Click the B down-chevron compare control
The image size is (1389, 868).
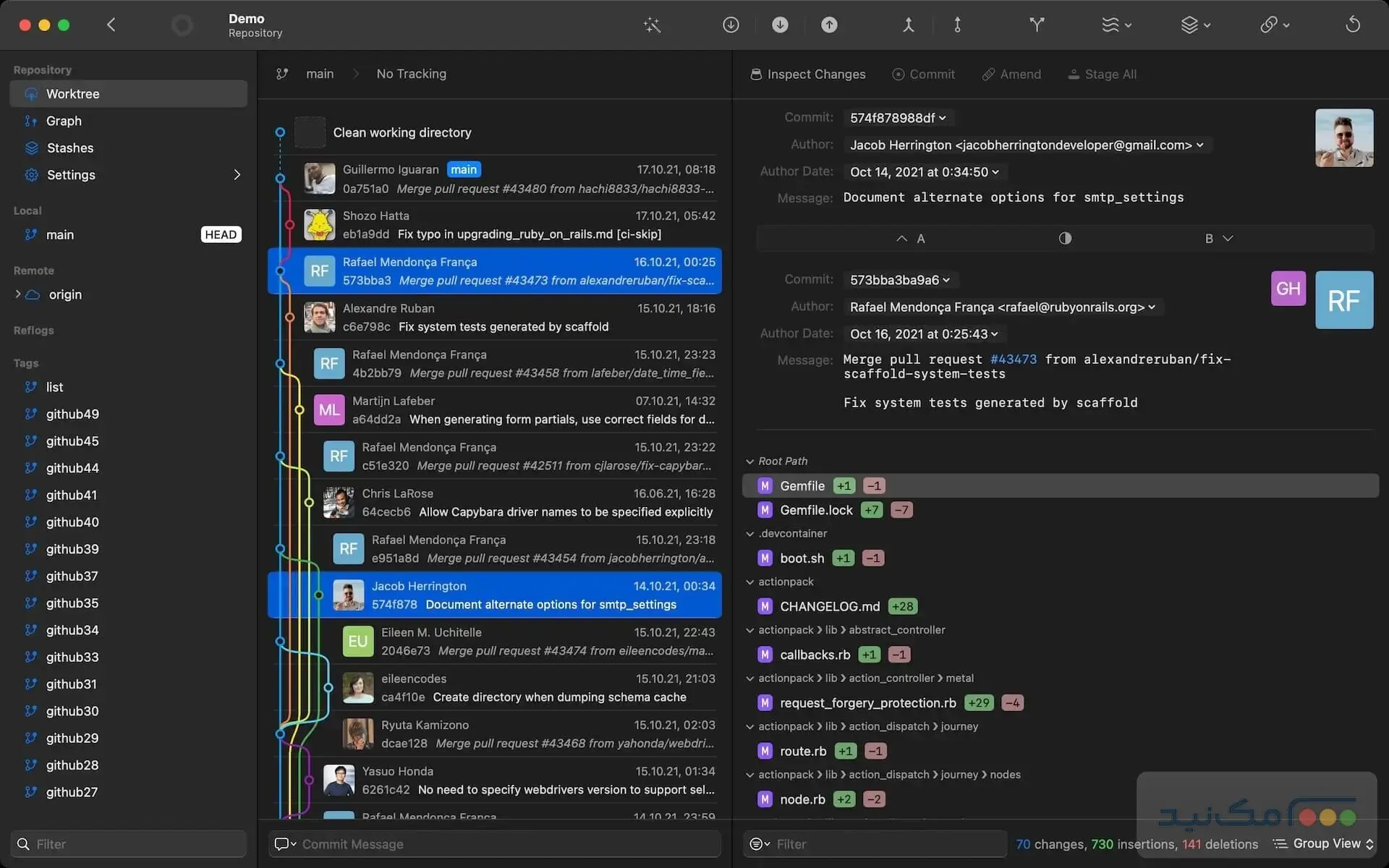click(x=1219, y=239)
